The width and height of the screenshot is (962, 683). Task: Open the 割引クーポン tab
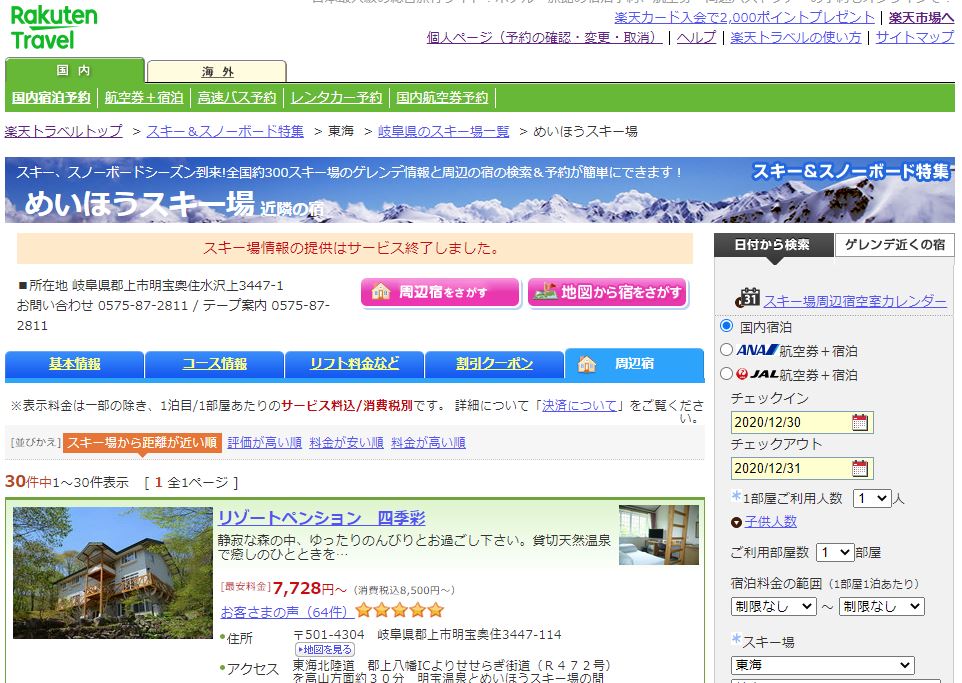(x=494, y=364)
